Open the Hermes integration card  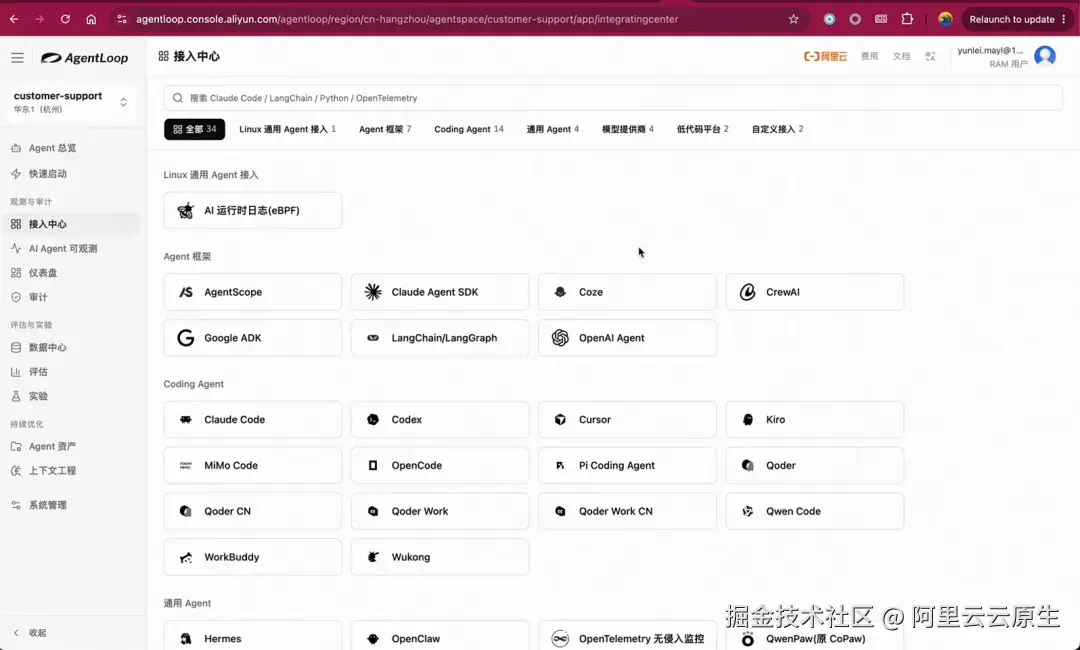[x=253, y=636]
